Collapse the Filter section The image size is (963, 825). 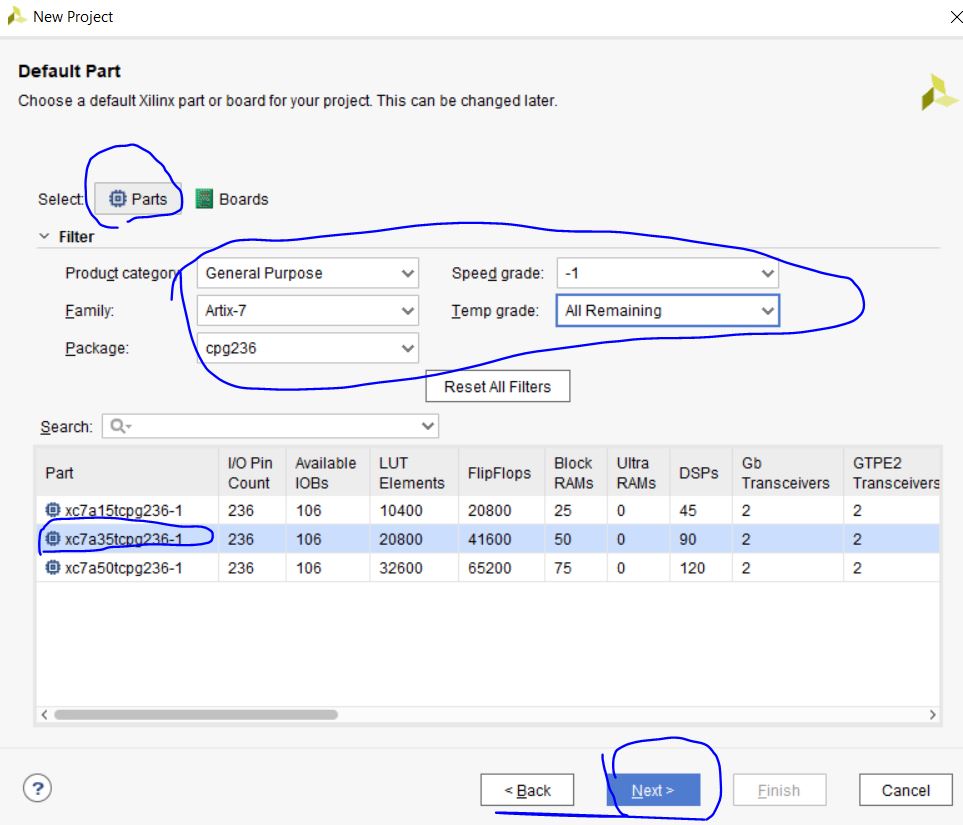[44, 237]
